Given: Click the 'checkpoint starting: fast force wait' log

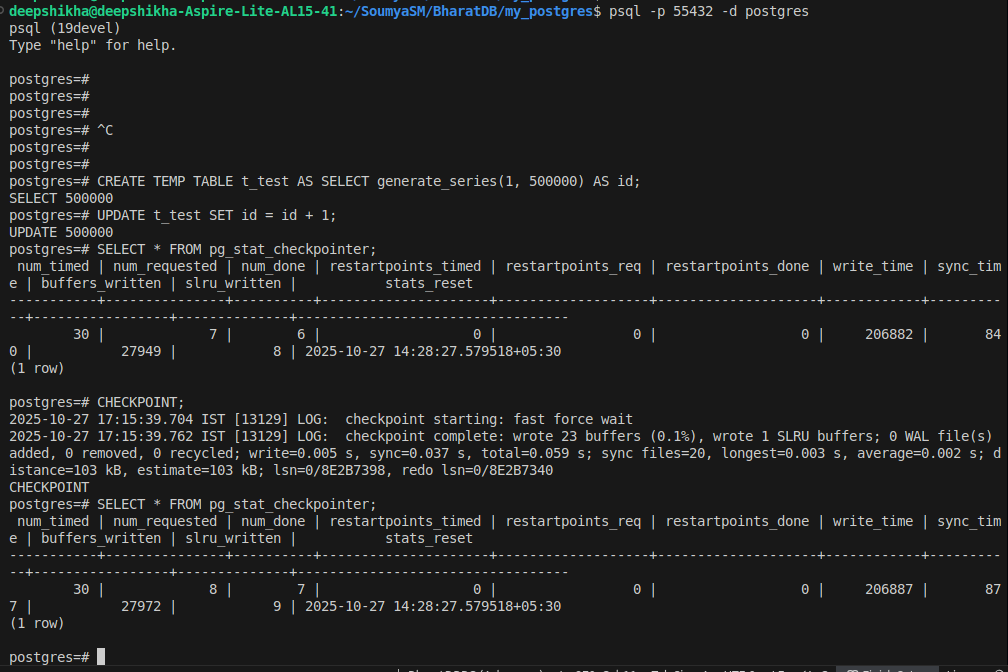Looking at the screenshot, I should tap(488, 419).
